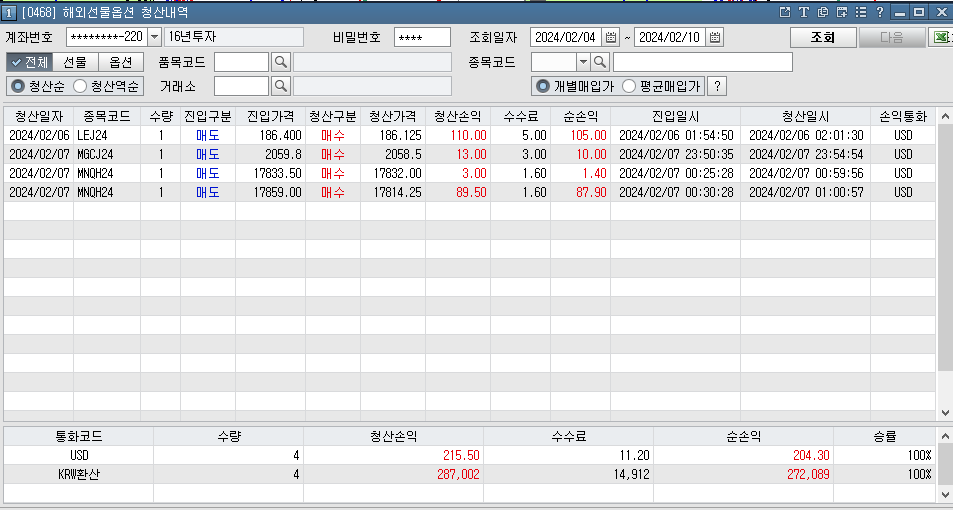Image resolution: width=953 pixels, height=510 pixels.
Task: Click the 품목코드 search magnifier icon
Action: [280, 62]
